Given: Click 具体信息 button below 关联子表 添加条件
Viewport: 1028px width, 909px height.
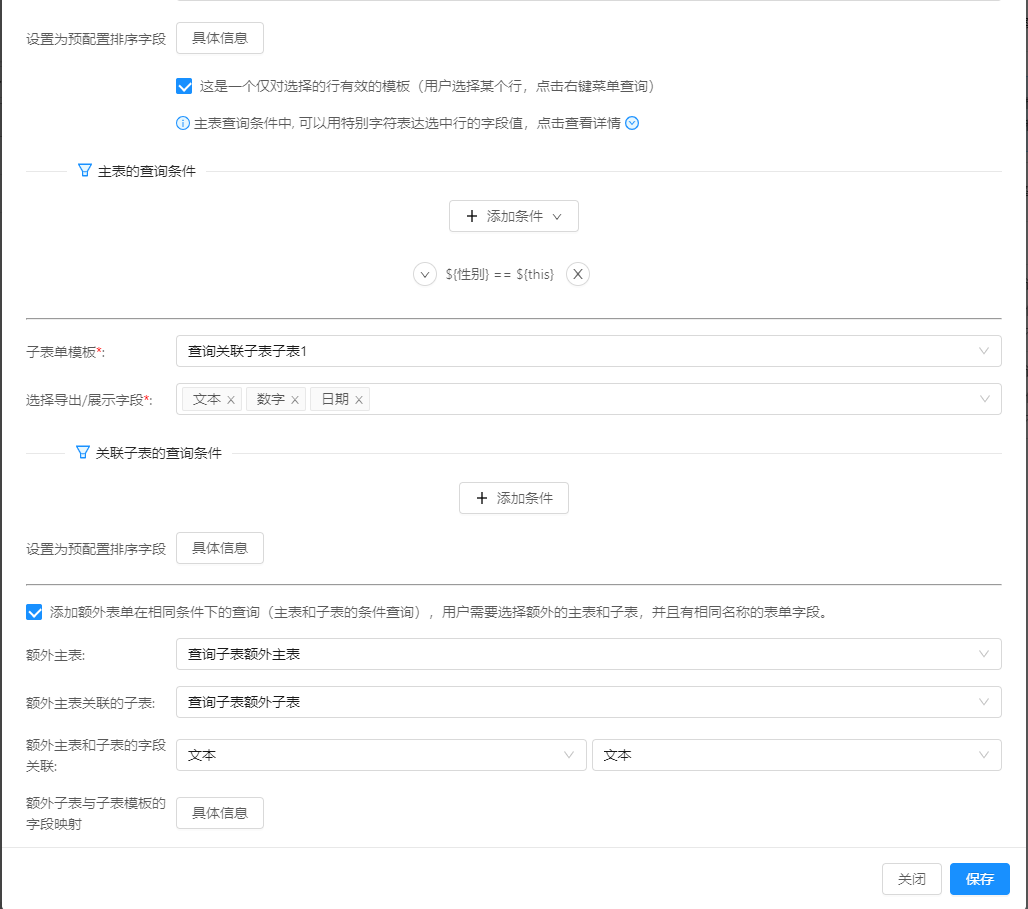Looking at the screenshot, I should [220, 548].
